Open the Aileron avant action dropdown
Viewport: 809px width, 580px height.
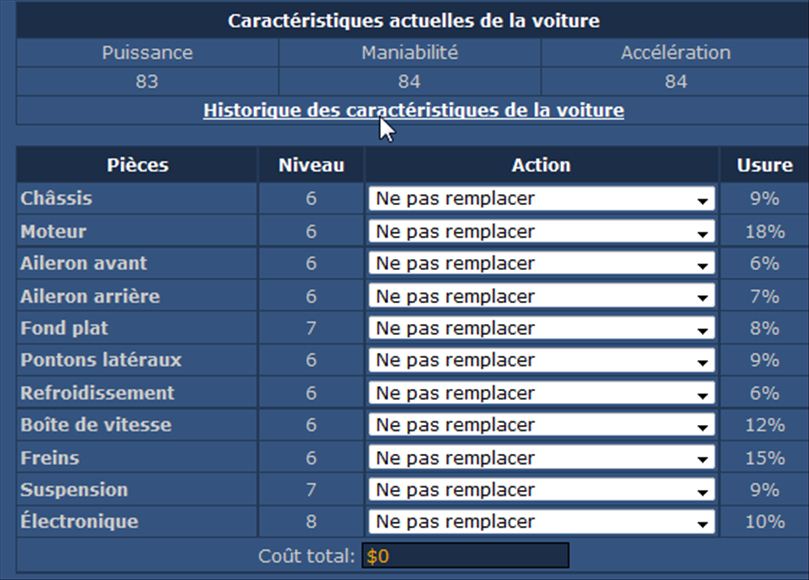click(542, 264)
